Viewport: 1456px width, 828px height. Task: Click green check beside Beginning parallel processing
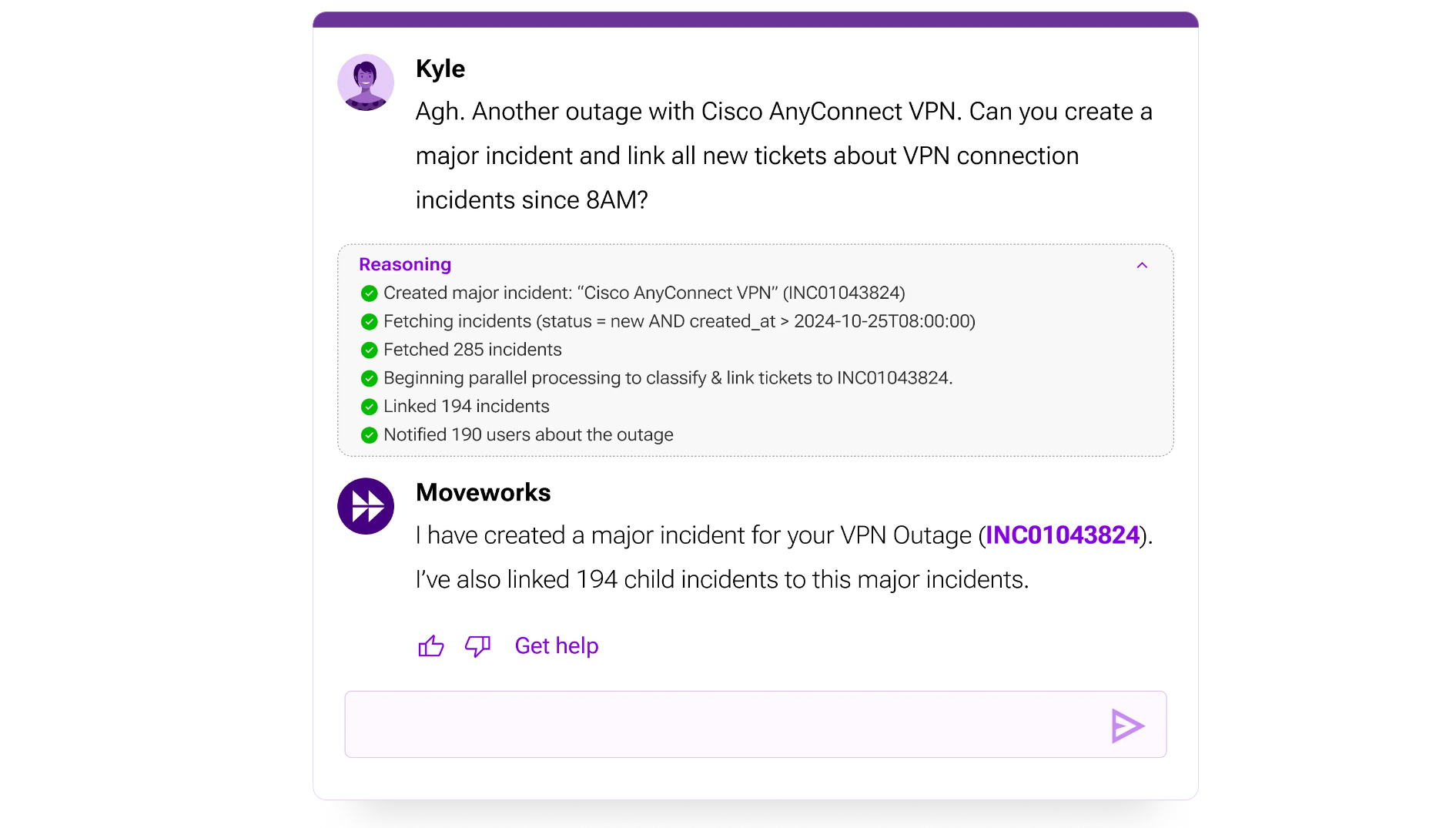[x=370, y=378]
